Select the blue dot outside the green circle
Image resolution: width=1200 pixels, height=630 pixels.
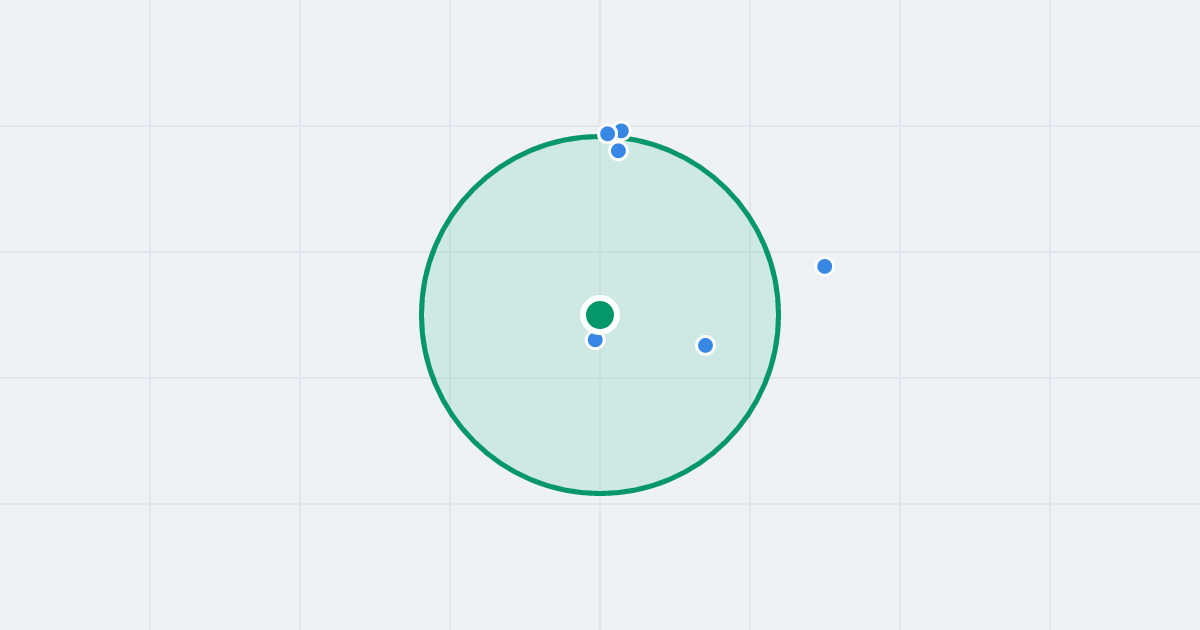(x=825, y=266)
